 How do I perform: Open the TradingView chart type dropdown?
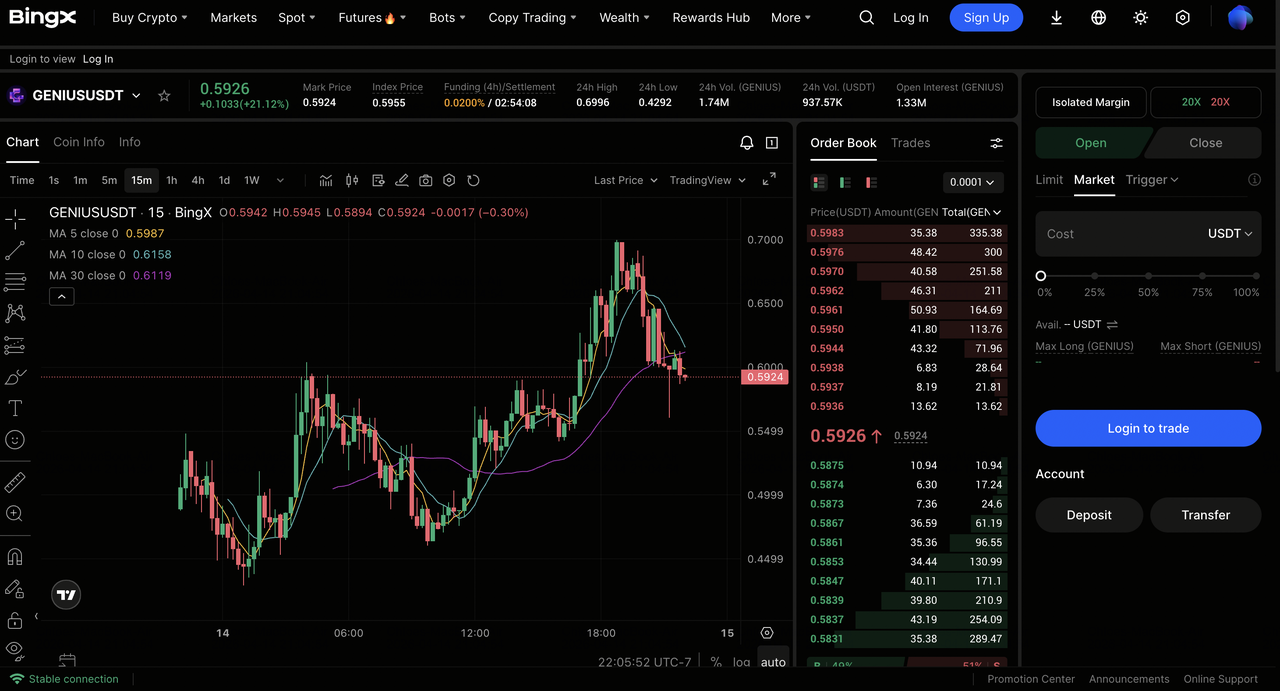(708, 180)
